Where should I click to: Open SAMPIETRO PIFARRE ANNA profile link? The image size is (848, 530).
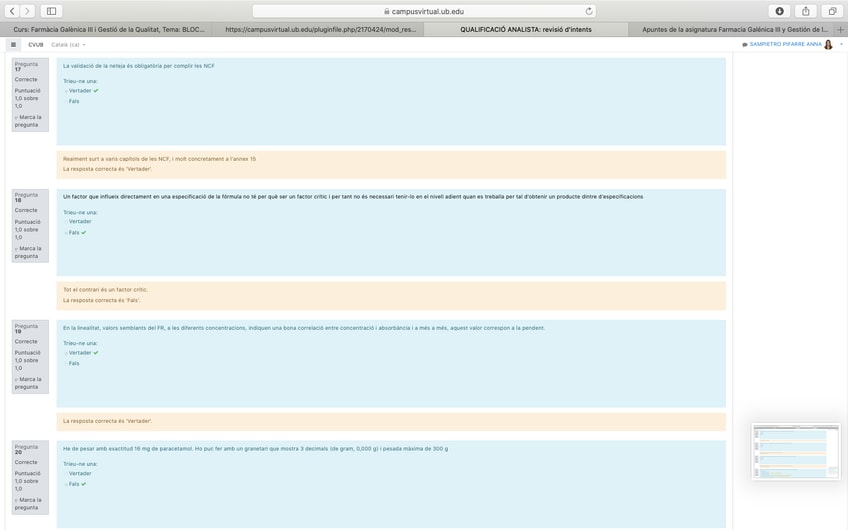click(x=785, y=44)
